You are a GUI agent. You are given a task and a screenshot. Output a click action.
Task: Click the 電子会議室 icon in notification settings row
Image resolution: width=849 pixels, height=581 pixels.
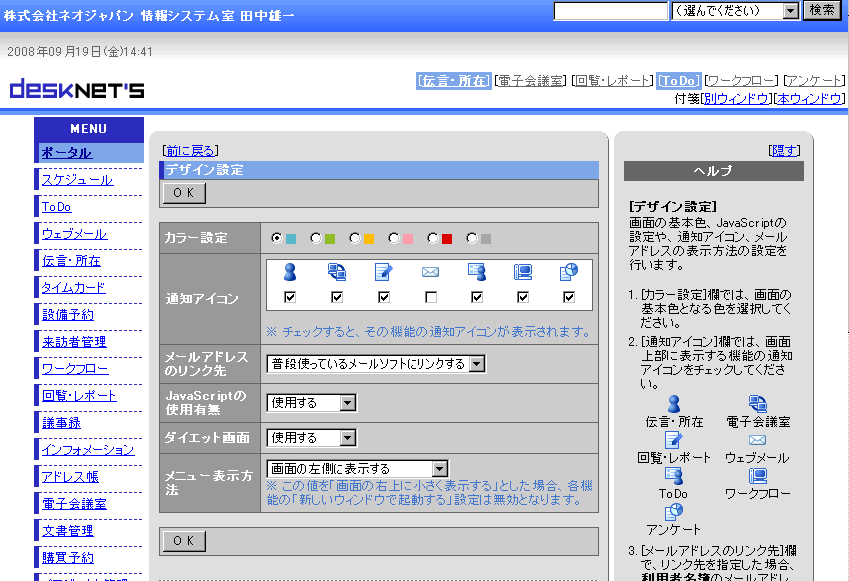[x=337, y=271]
